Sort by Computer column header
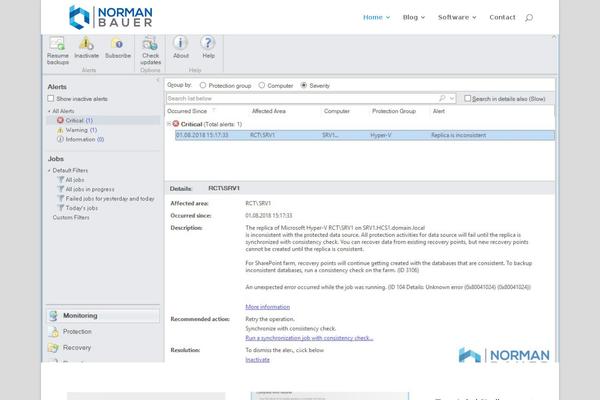Screen dimensions: 600x400 [337, 111]
